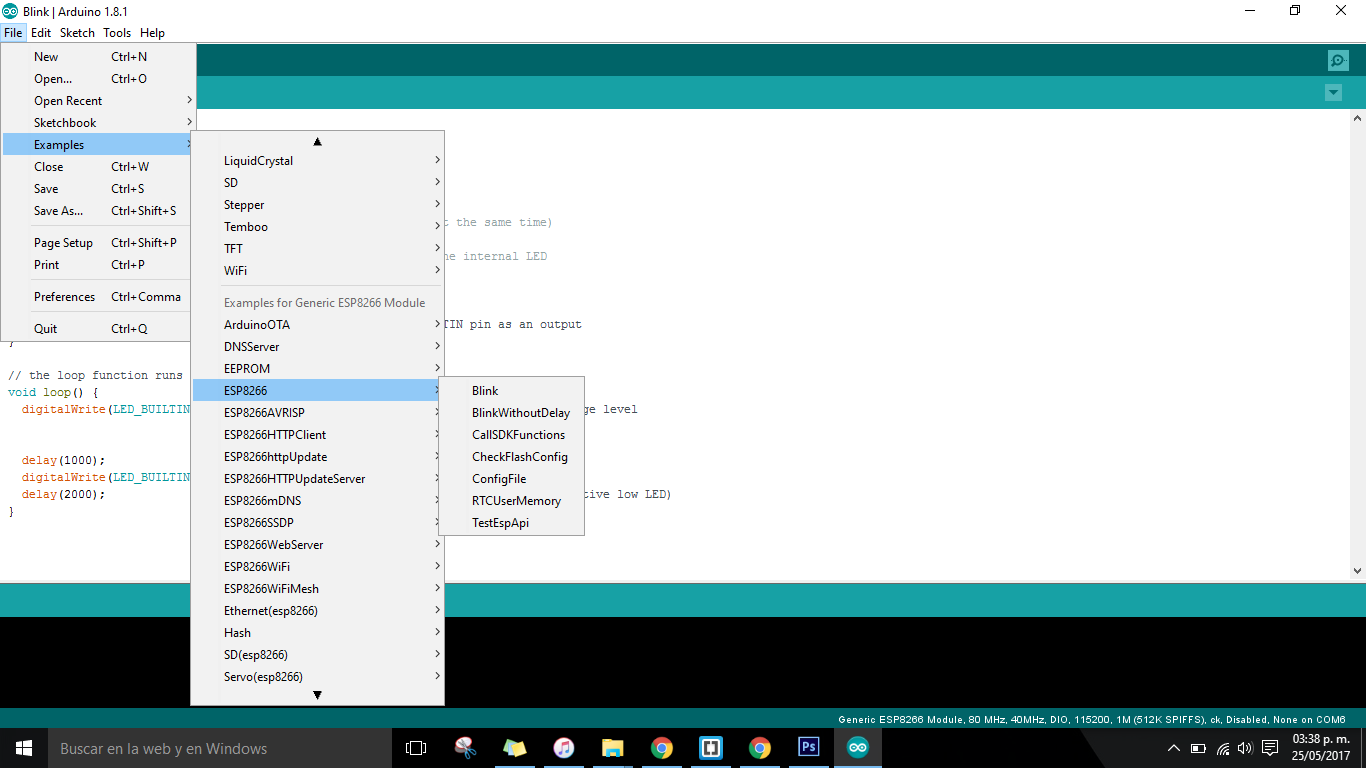Click the volume speaker tray icon
The image size is (1366, 768).
tap(1245, 748)
